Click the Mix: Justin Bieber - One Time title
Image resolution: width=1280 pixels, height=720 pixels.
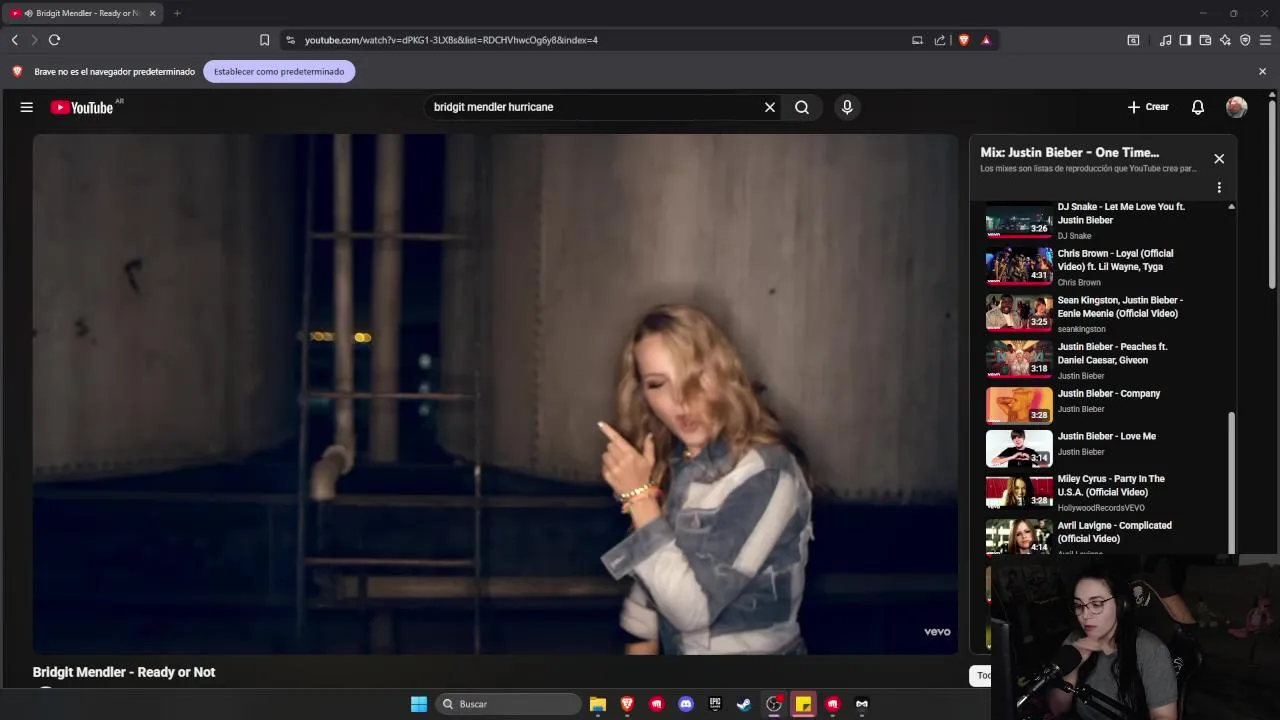1069,152
